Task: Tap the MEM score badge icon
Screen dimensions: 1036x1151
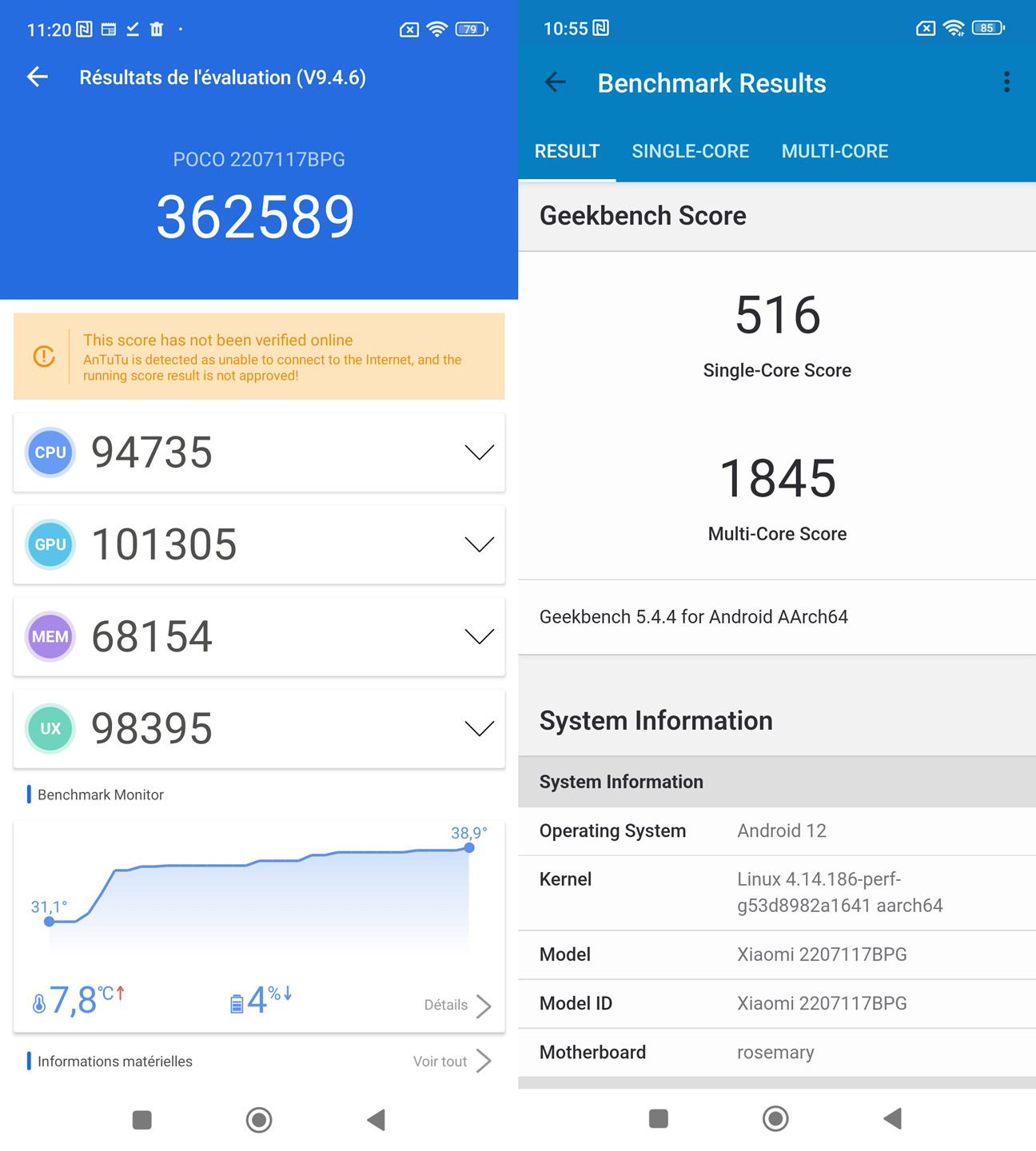Action: click(50, 636)
